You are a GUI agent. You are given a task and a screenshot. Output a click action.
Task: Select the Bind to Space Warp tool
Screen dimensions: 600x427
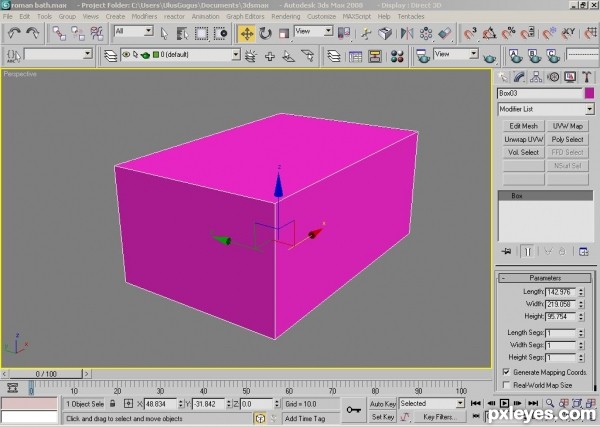[x=97, y=33]
